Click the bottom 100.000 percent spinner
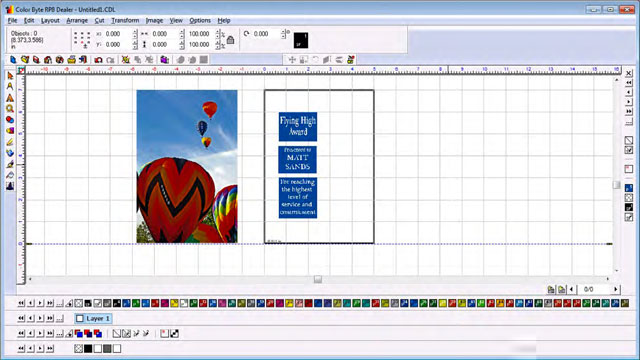 pyautogui.click(x=218, y=44)
